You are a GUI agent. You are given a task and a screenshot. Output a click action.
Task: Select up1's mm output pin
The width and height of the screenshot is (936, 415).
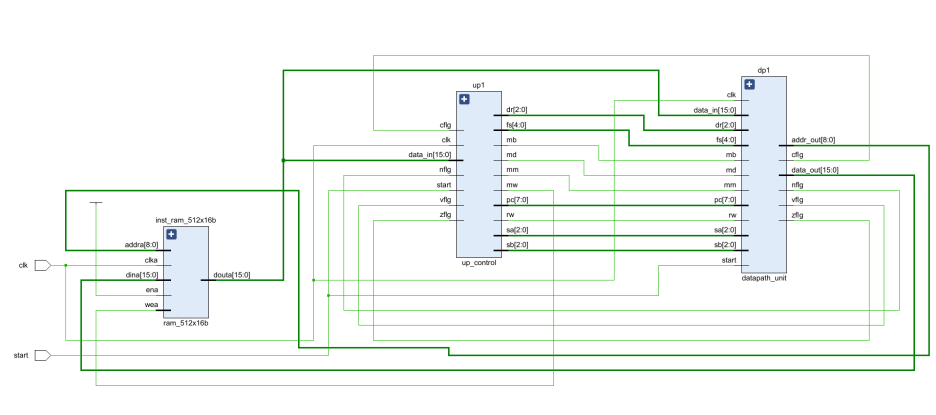512,170
